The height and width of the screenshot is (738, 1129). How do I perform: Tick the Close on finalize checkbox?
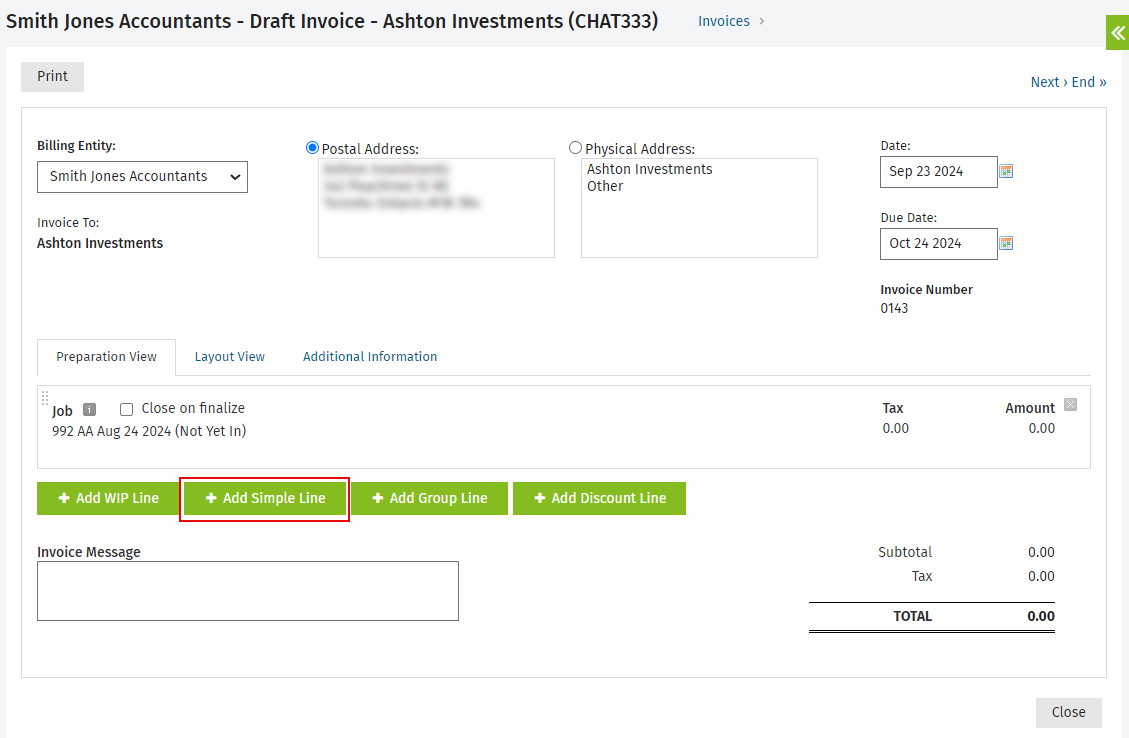tap(127, 410)
